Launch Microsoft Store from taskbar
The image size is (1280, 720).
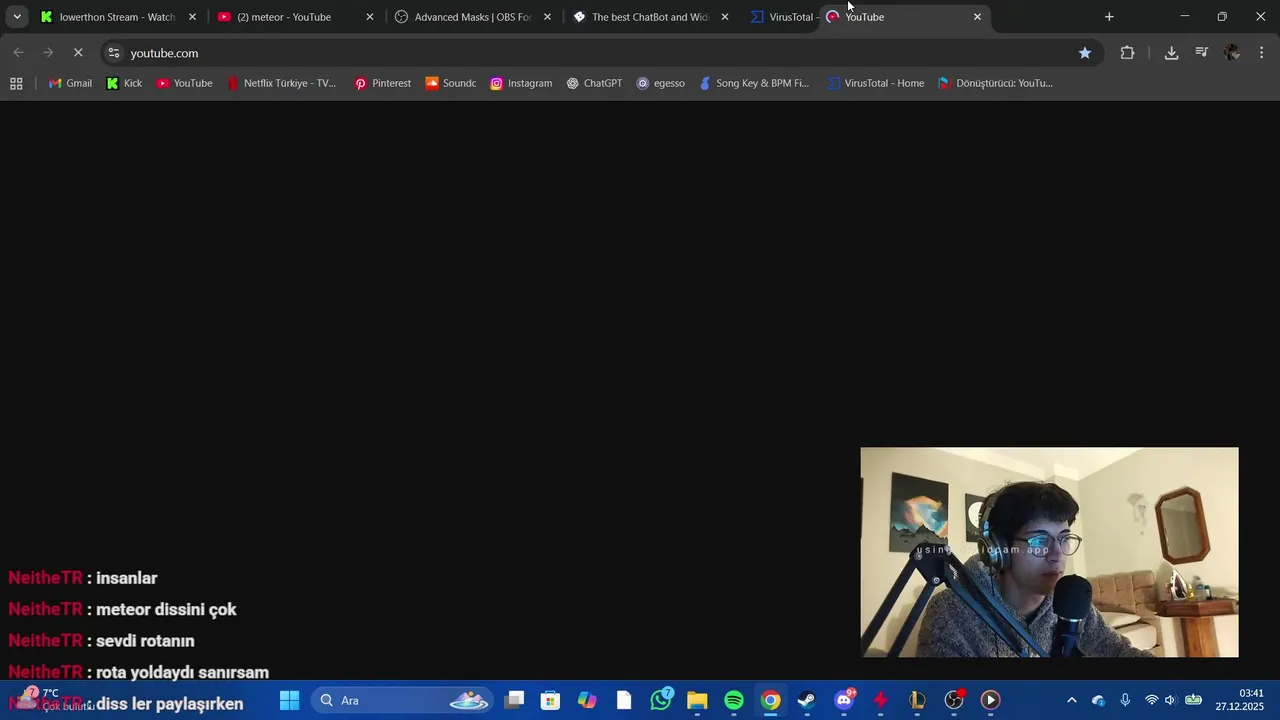550,700
